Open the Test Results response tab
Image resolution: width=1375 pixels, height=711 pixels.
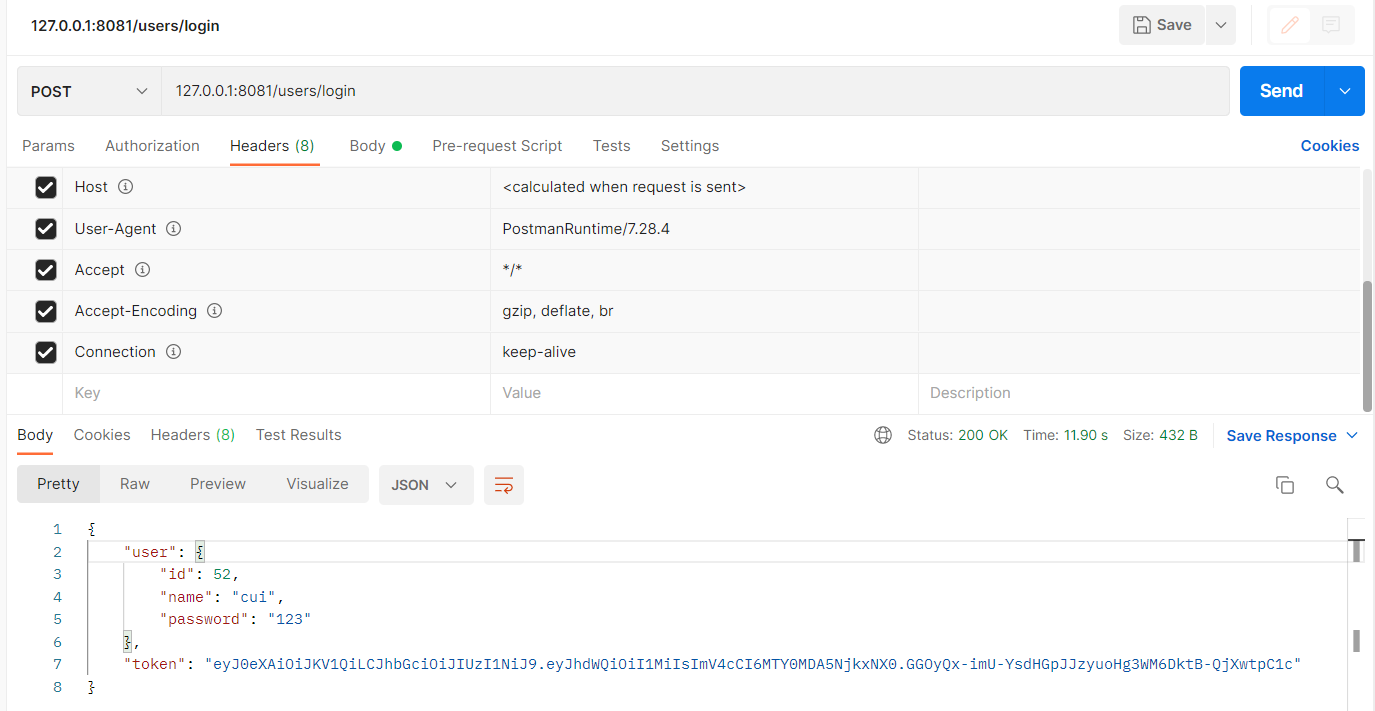[x=298, y=434]
